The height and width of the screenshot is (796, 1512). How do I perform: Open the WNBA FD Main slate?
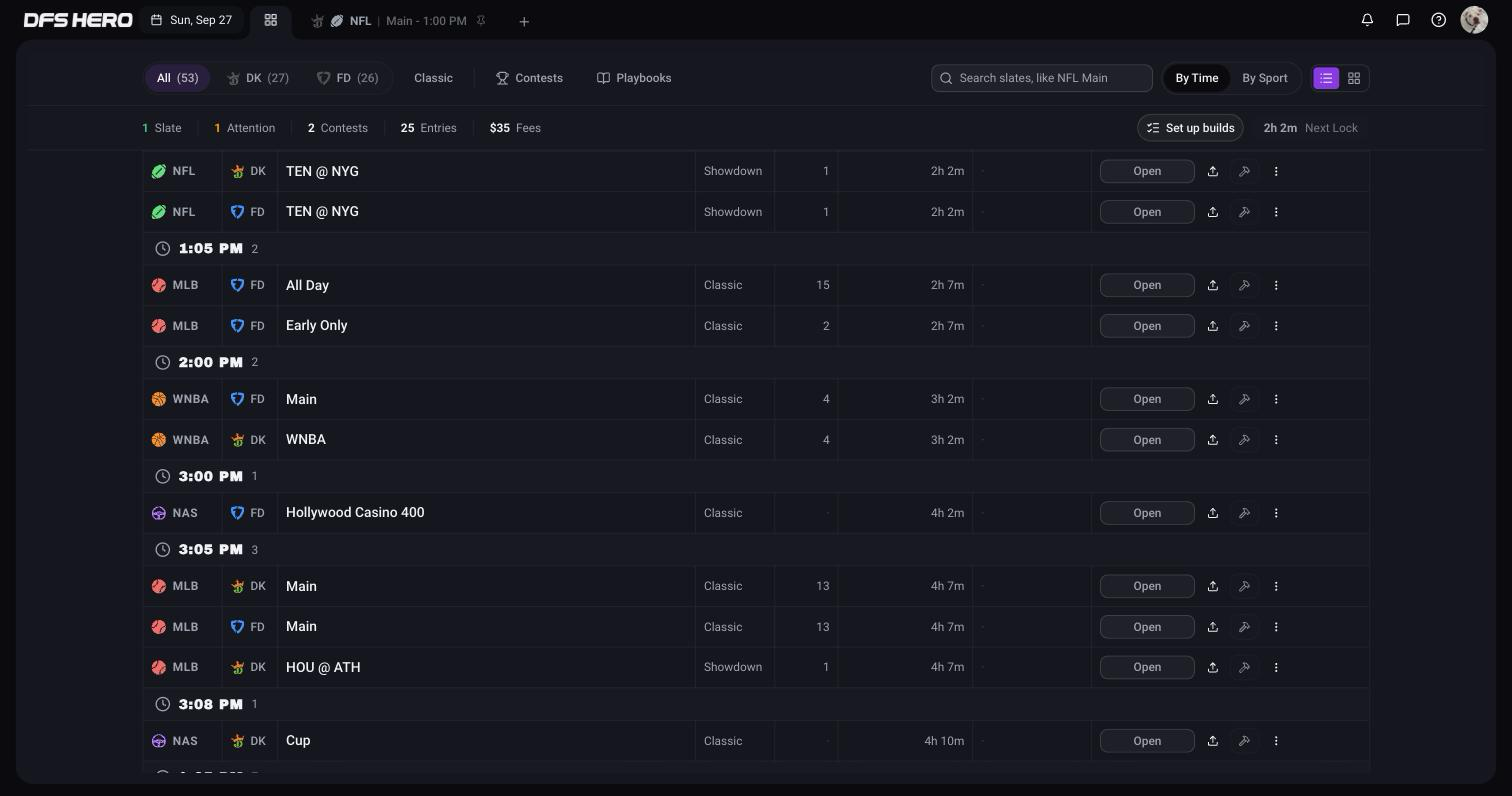(x=1147, y=399)
